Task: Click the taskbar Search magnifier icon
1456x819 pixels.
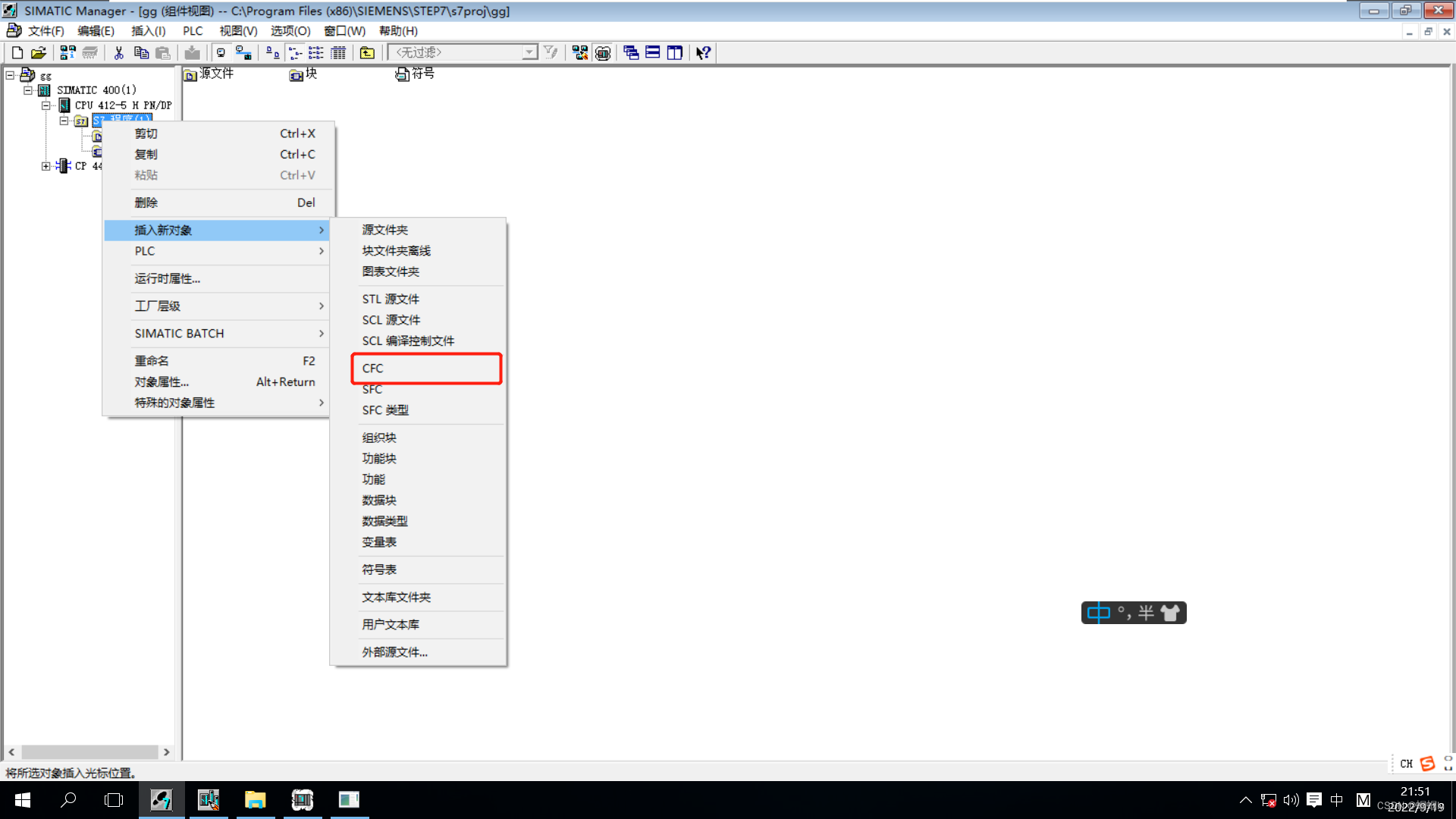Action: point(68,800)
